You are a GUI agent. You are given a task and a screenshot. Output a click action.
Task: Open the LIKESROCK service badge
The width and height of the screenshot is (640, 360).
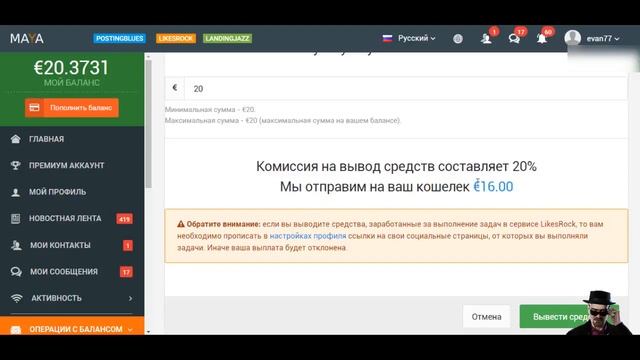[176, 38]
